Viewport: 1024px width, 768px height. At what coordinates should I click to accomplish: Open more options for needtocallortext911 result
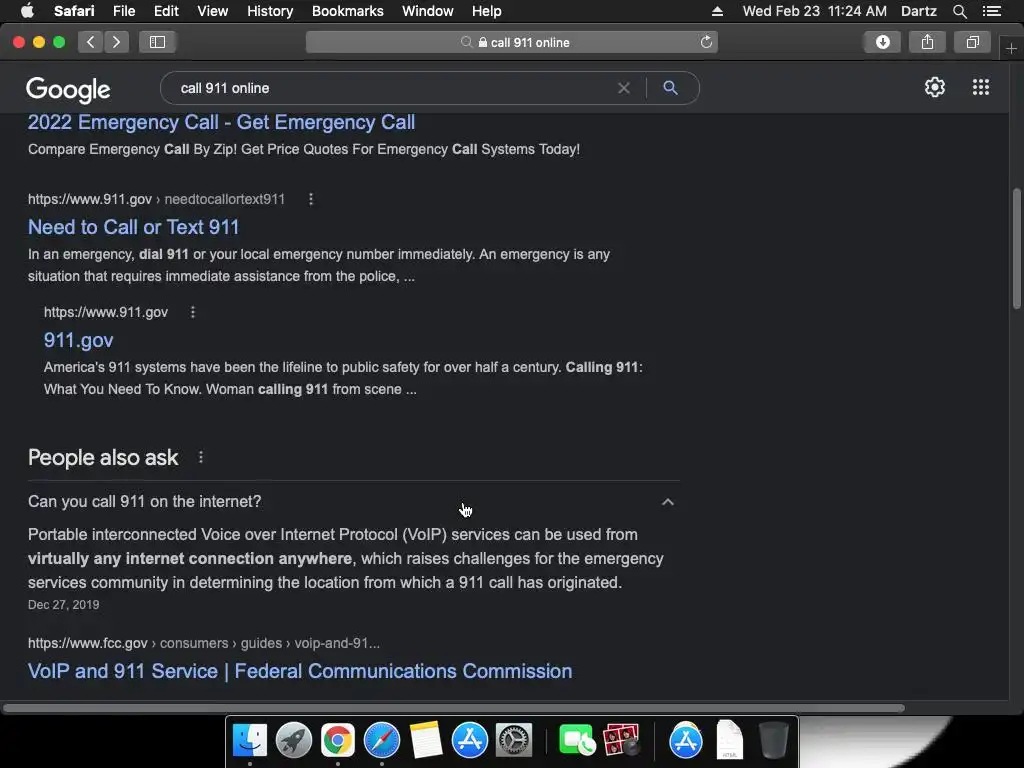[311, 199]
